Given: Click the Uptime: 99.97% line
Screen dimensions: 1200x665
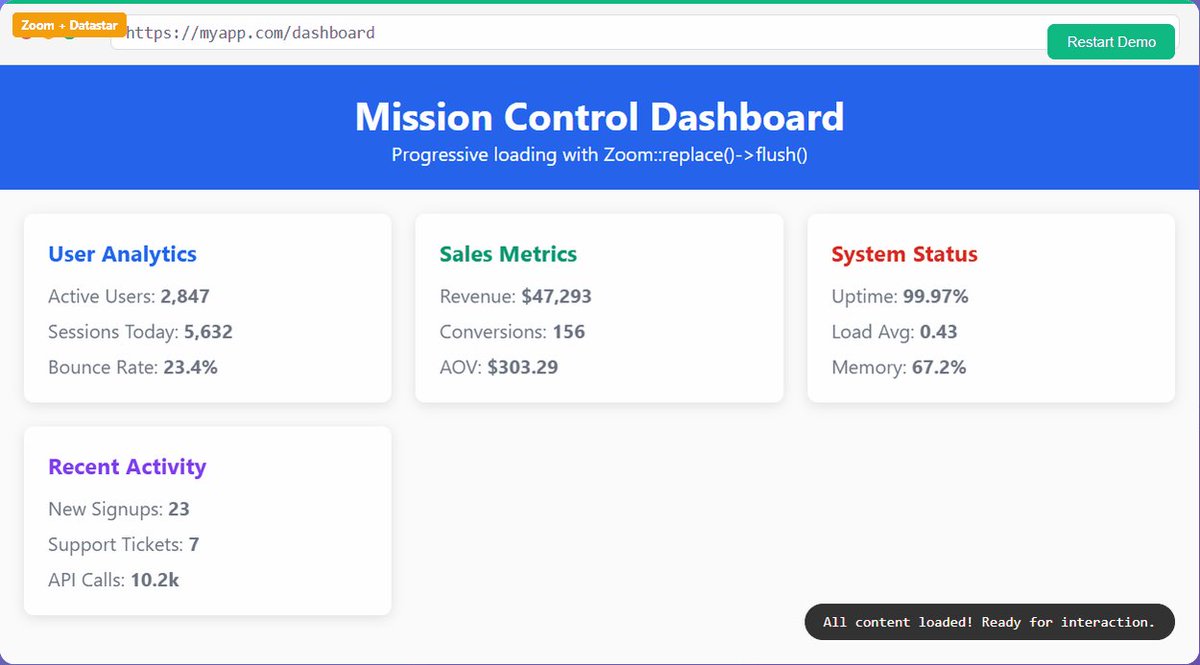Looking at the screenshot, I should click(900, 296).
